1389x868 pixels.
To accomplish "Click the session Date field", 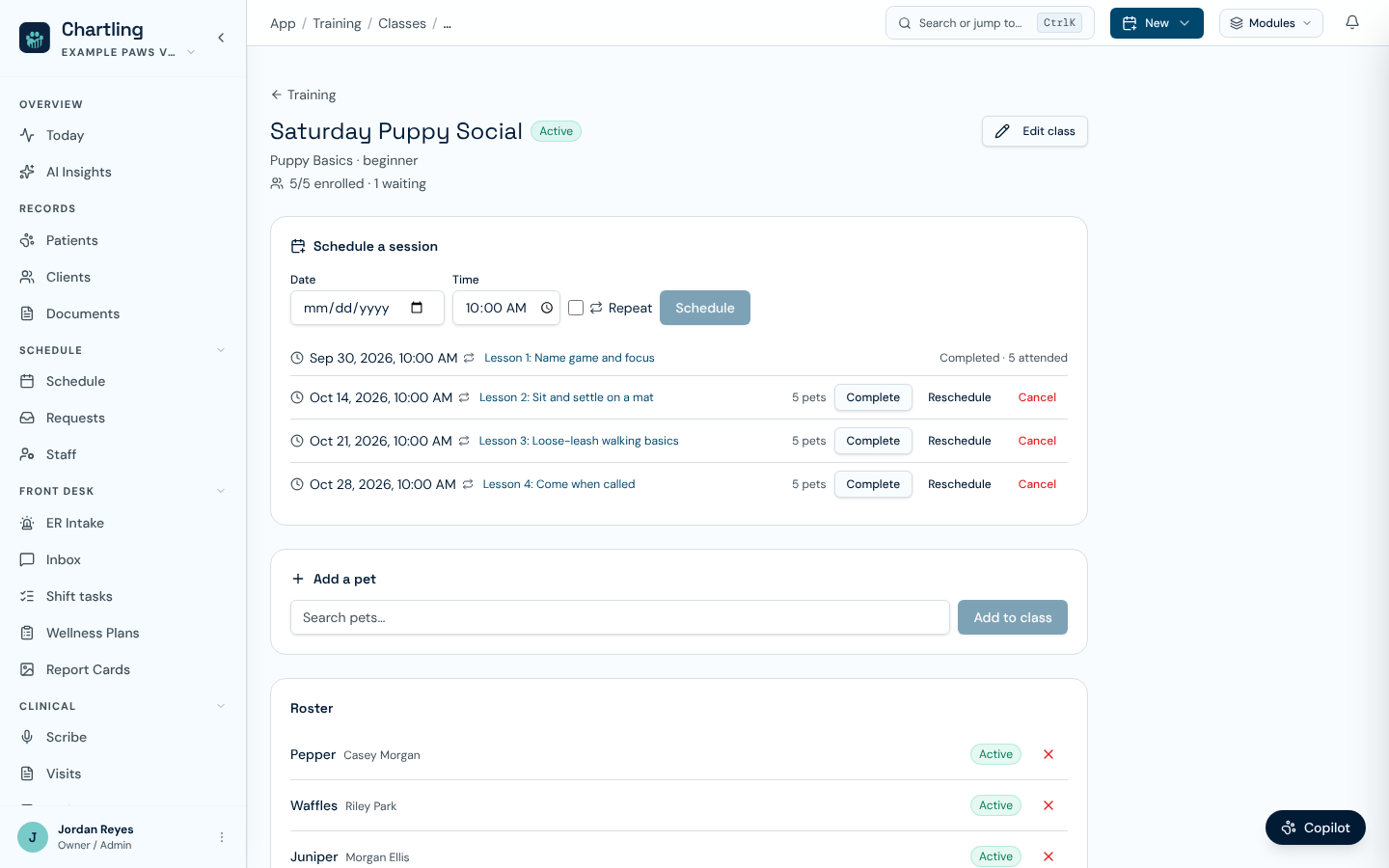I will [x=368, y=308].
